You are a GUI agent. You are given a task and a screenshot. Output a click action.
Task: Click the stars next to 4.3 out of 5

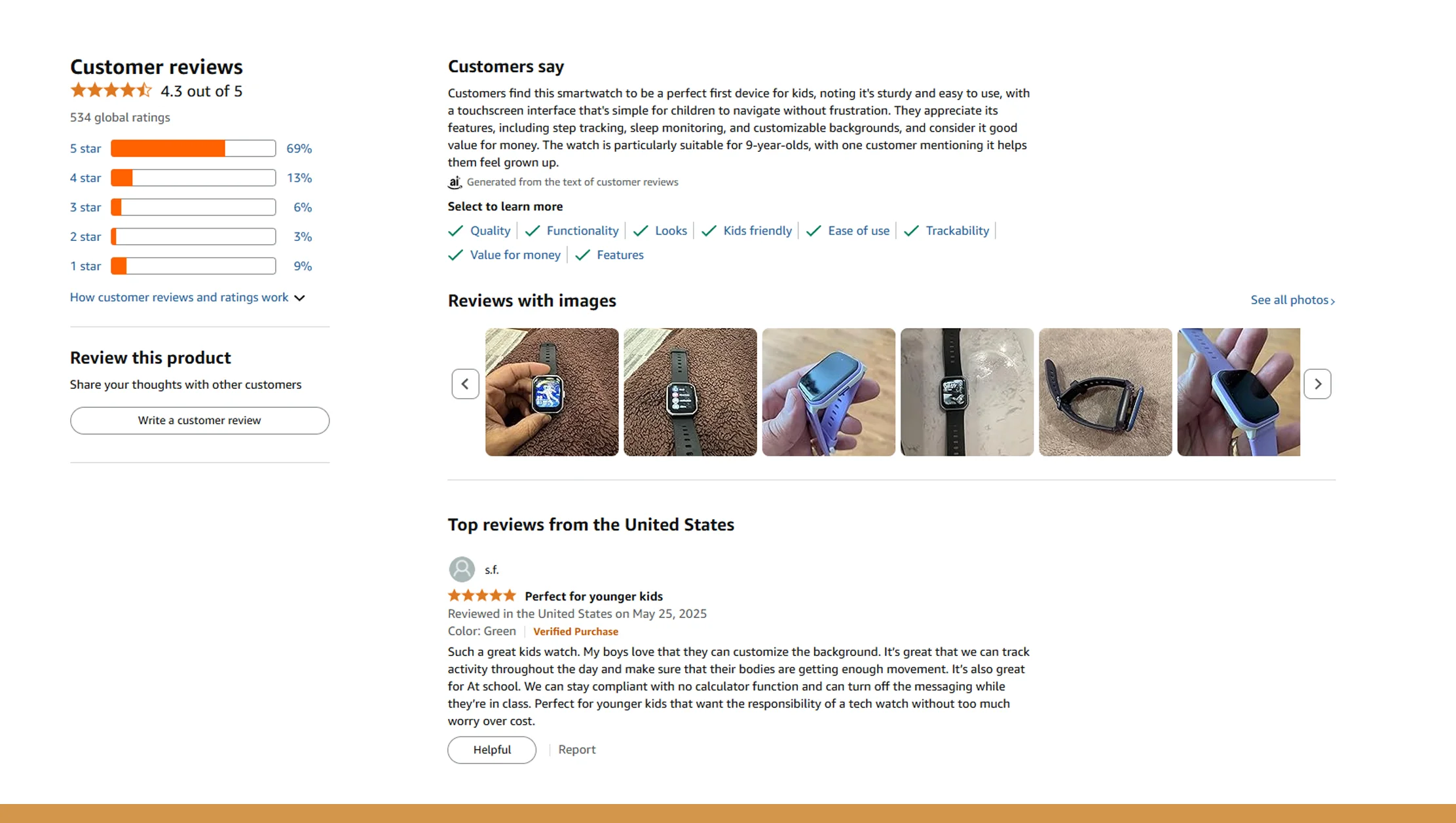(x=111, y=90)
